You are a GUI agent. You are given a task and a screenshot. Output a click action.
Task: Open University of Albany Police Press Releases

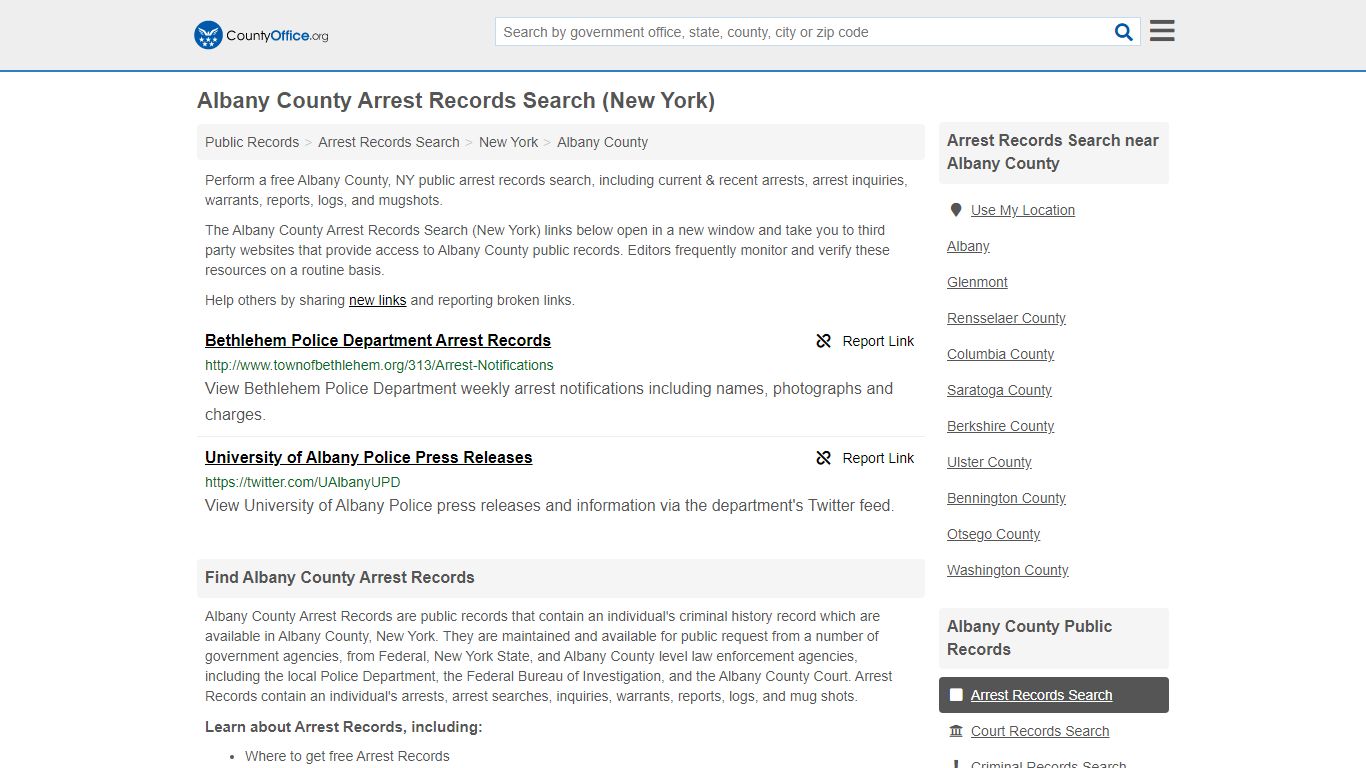coord(368,457)
